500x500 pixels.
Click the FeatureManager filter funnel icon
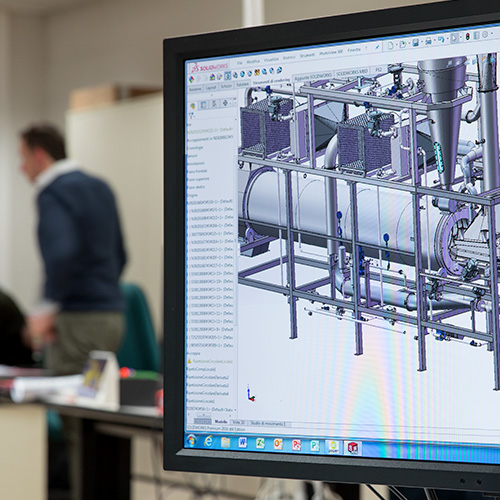(191, 116)
